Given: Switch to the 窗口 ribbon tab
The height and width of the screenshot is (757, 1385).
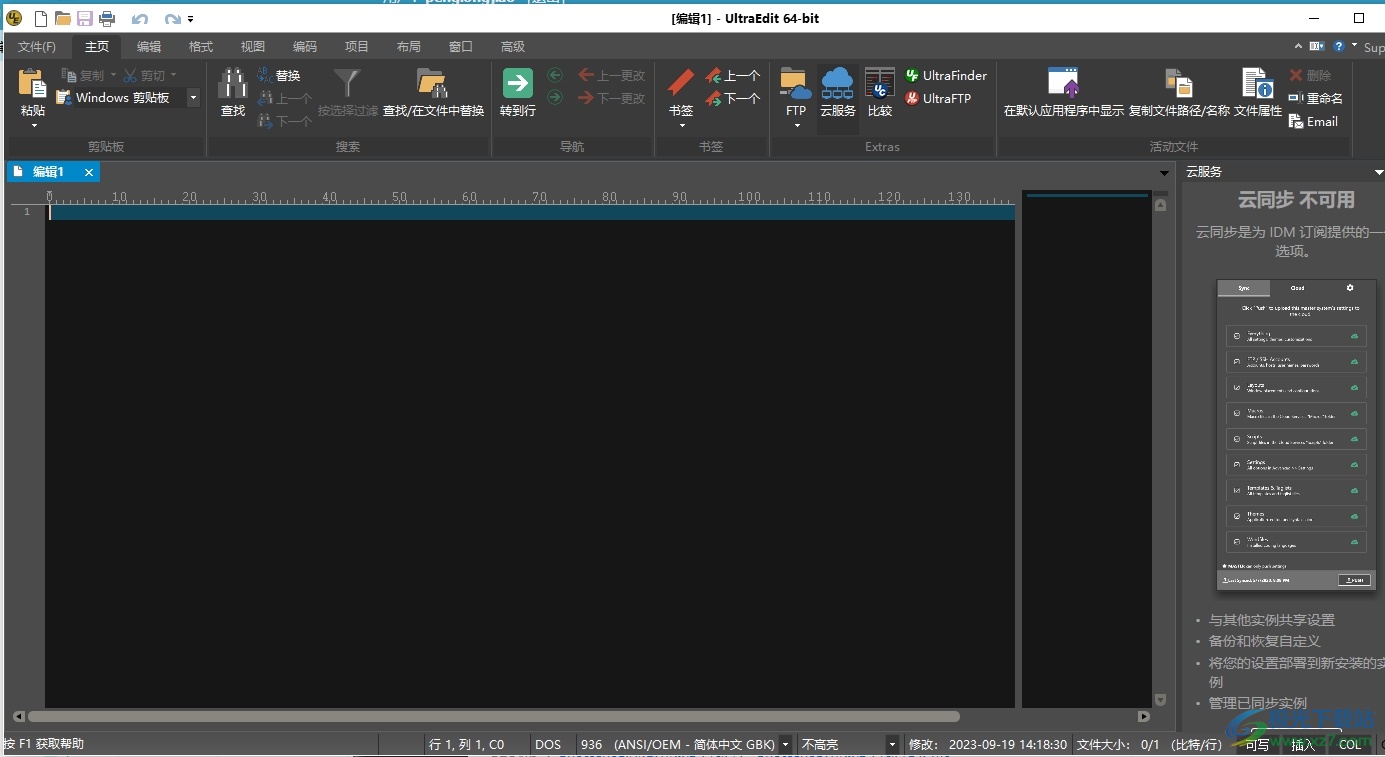Looking at the screenshot, I should (x=461, y=46).
